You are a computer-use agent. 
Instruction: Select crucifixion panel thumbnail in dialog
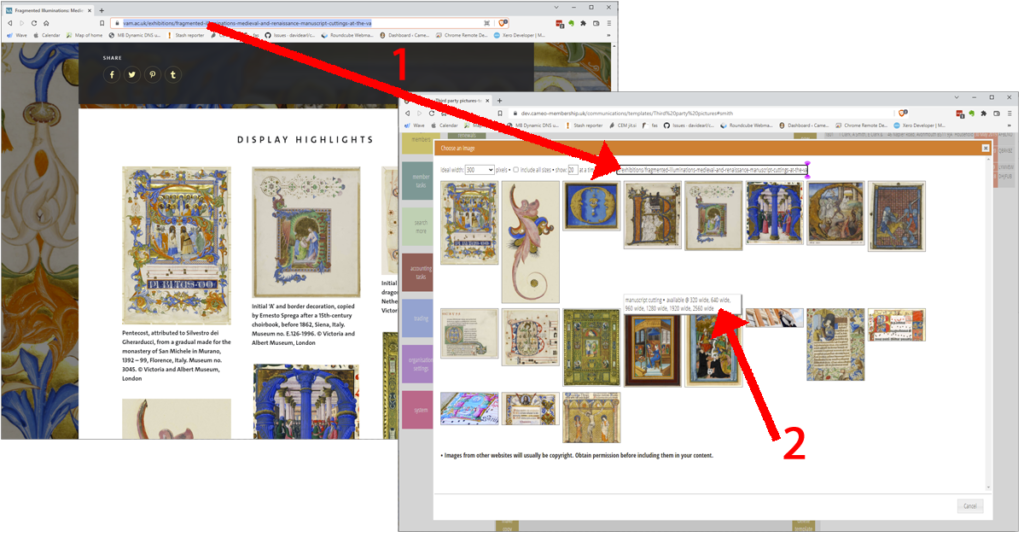(x=591, y=418)
